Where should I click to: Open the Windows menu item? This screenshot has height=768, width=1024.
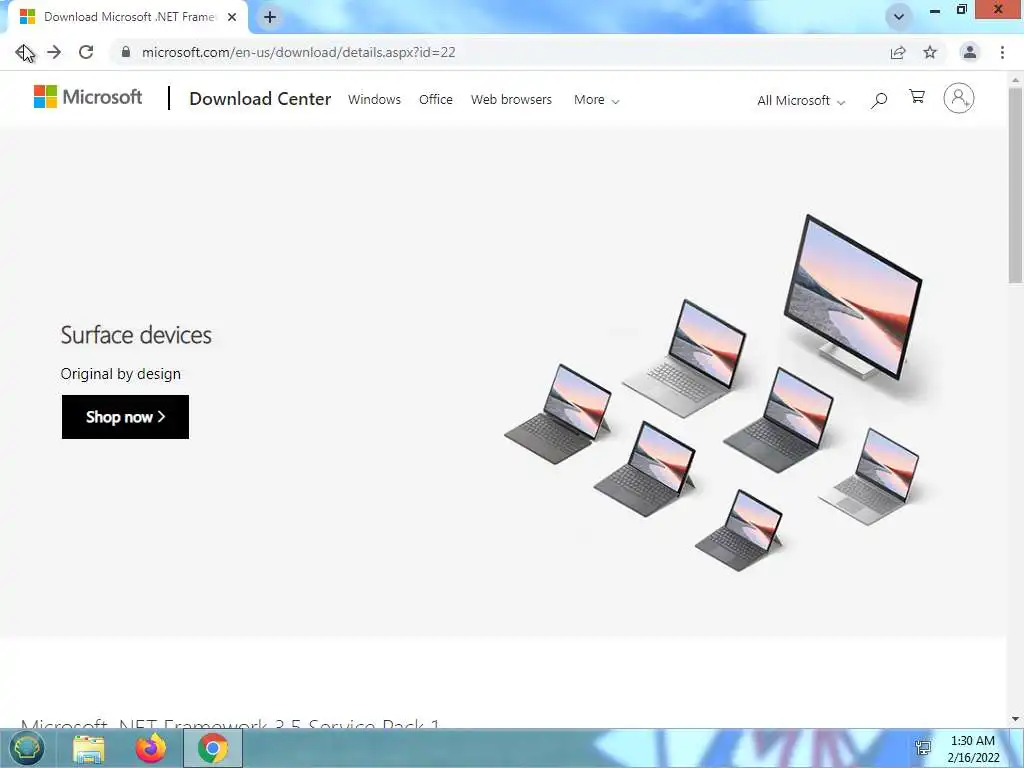pos(374,100)
